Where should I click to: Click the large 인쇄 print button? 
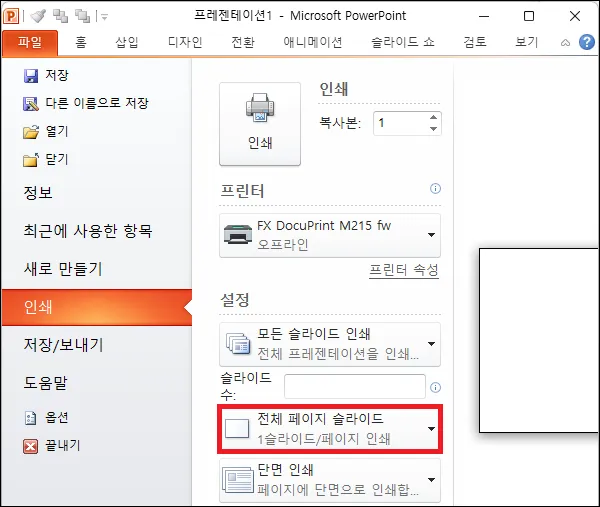[x=260, y=124]
